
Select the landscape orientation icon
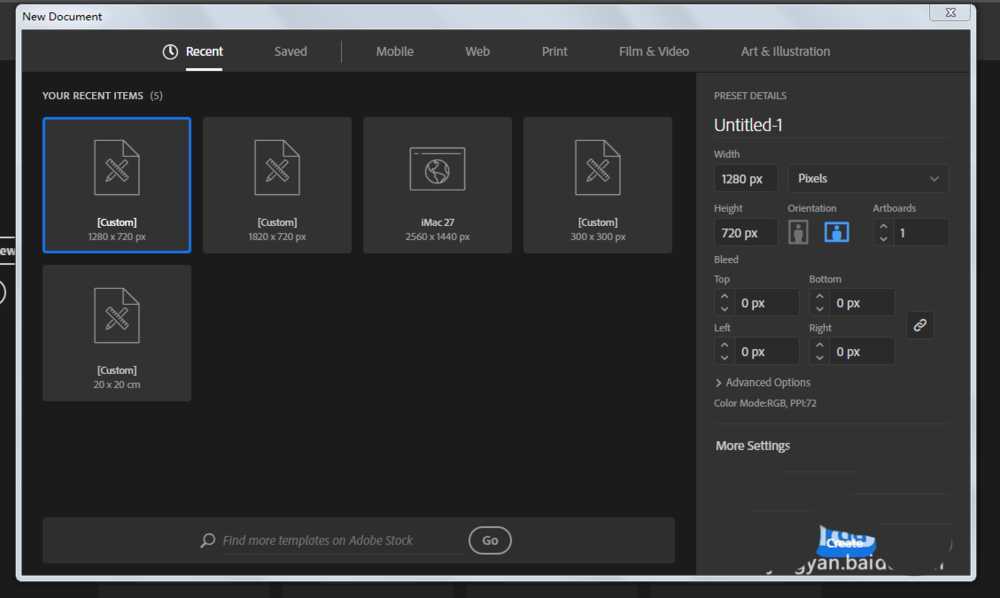tap(836, 233)
